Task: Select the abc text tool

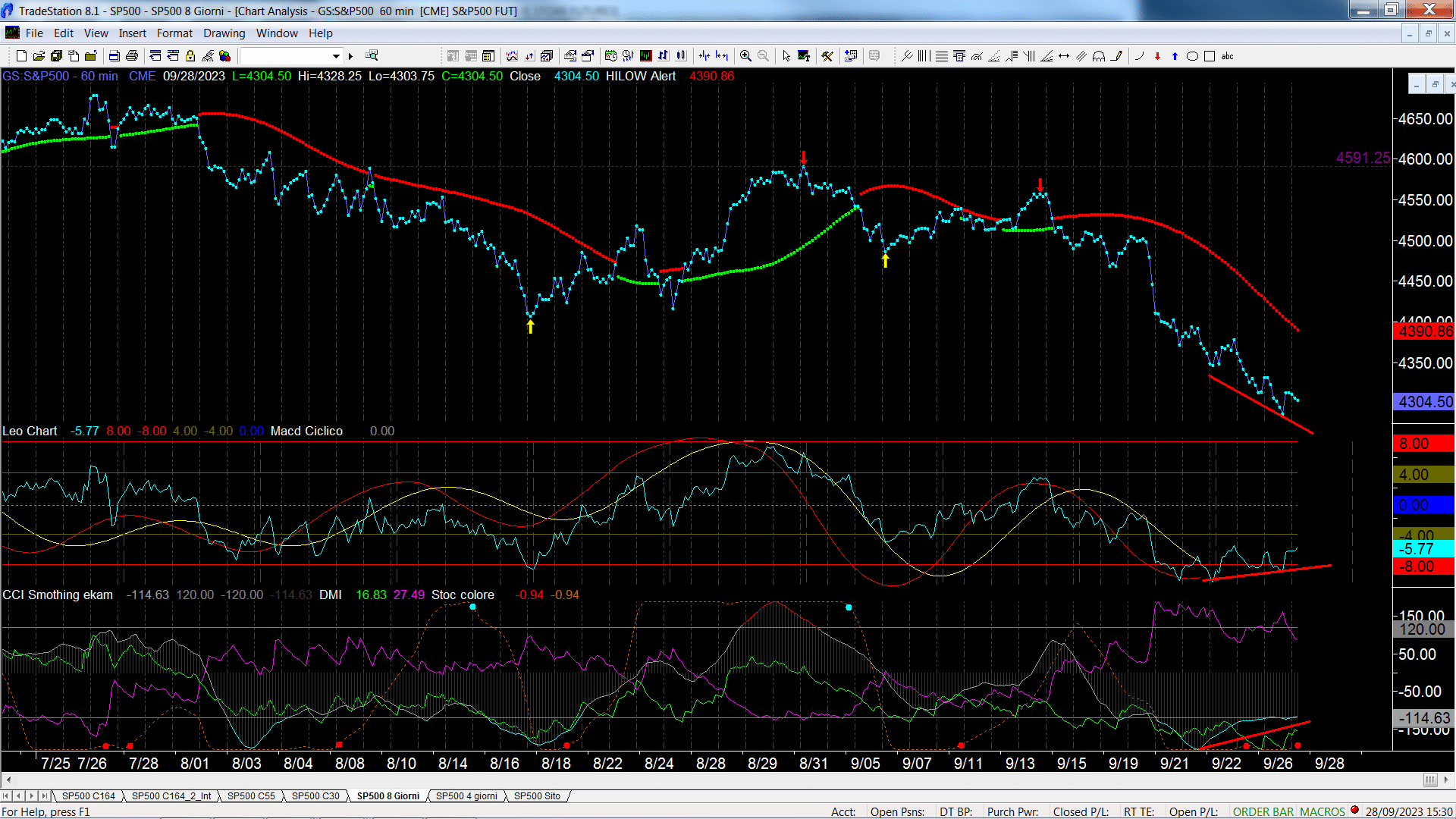Action: pos(1227,56)
